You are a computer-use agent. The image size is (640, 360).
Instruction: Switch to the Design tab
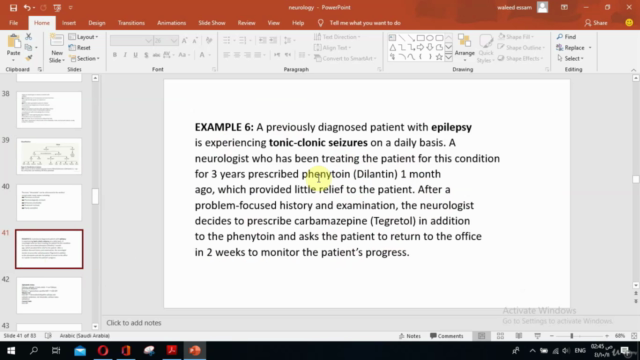coord(97,23)
